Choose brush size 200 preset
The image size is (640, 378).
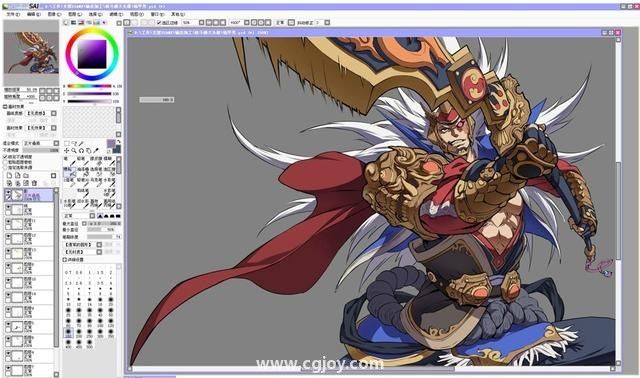tap(79, 334)
